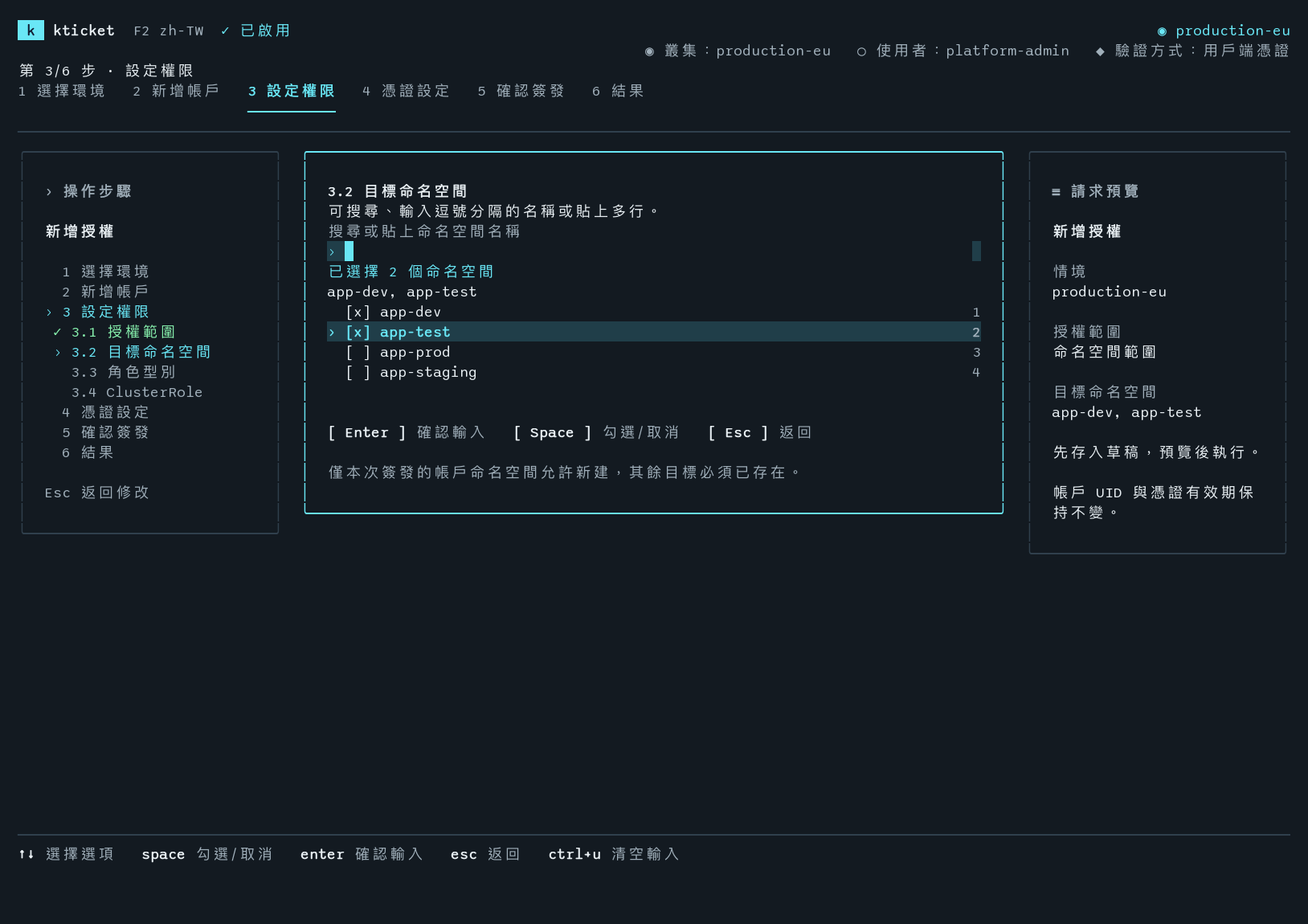The image size is (1308, 924).
Task: Collapse the 操作步驟 panel chevron
Action: tap(49, 191)
